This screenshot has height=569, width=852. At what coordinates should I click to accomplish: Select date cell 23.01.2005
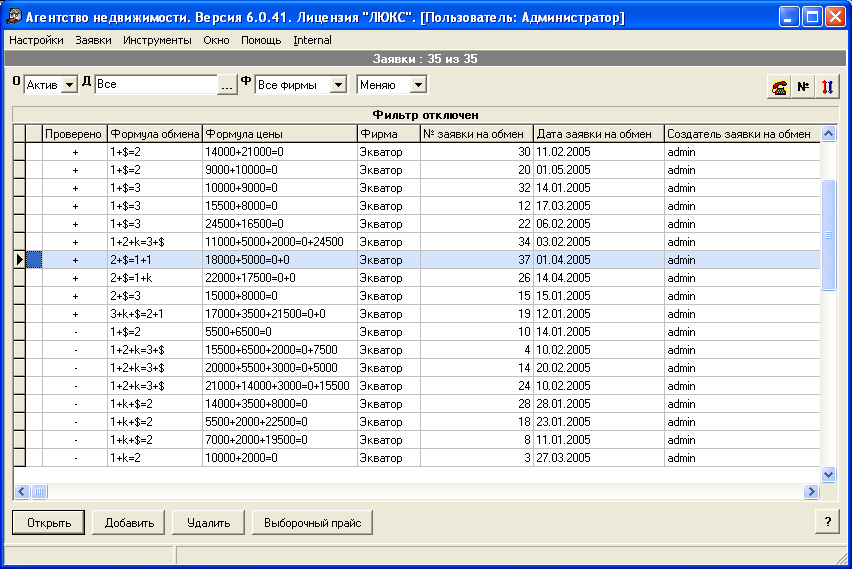tap(599, 422)
